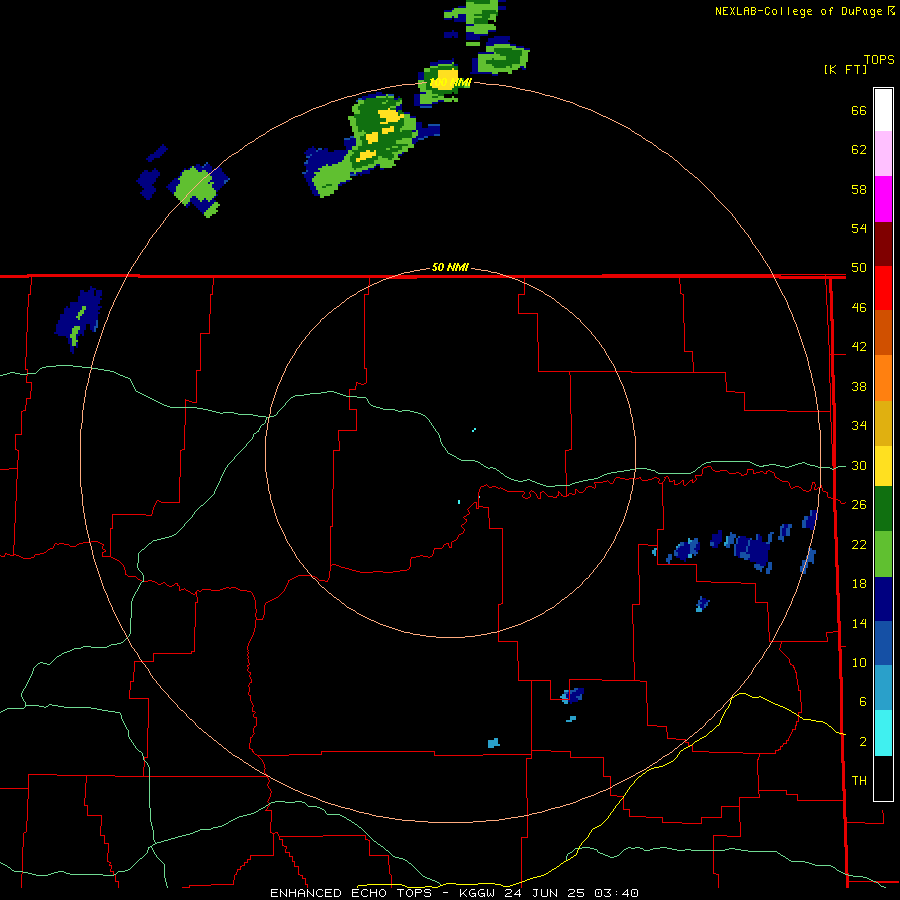This screenshot has height=900, width=900.
Task: Select the bright red 50 kft legend swatch
Action: pyautogui.click(x=883, y=288)
